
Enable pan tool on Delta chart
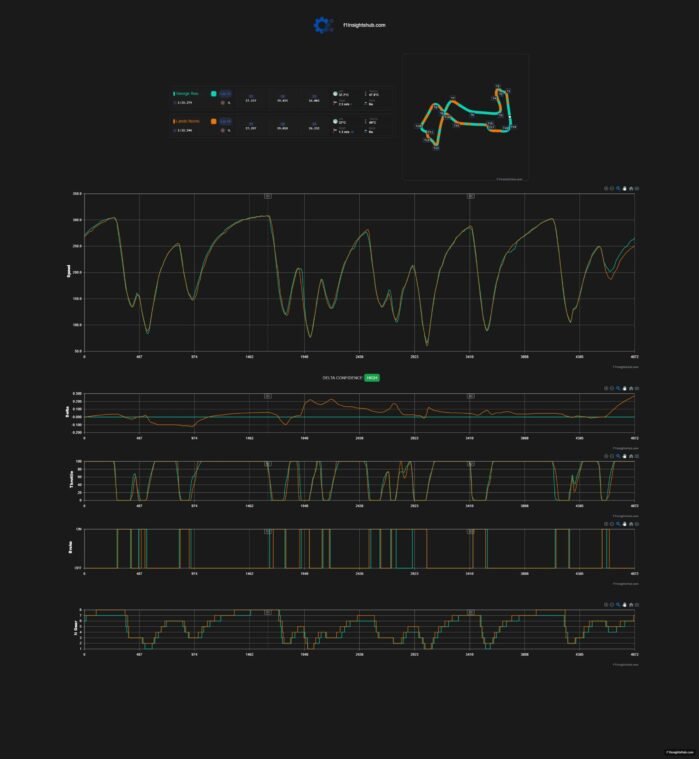[624, 388]
